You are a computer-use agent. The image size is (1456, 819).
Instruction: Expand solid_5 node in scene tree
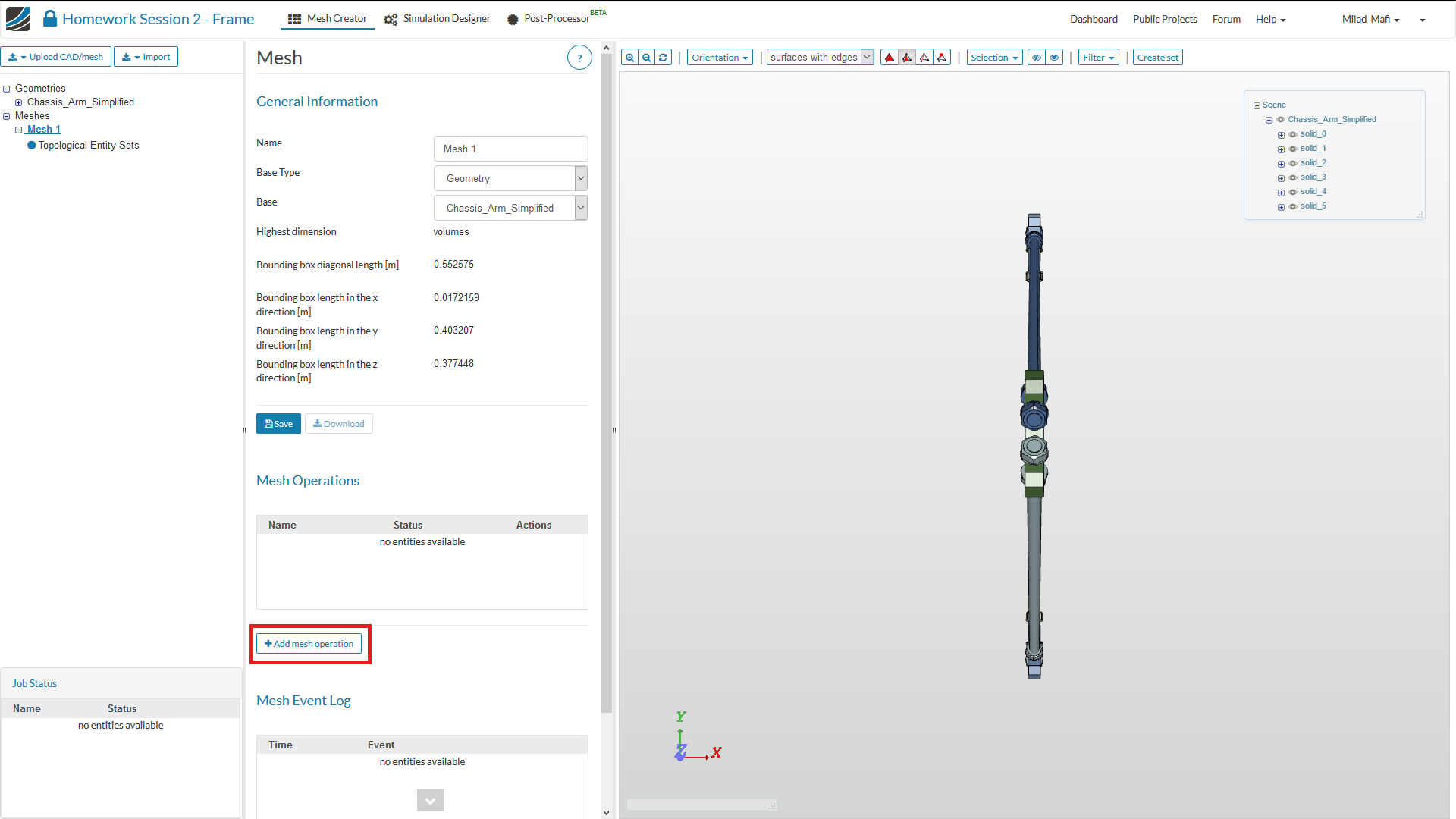pos(1281,207)
